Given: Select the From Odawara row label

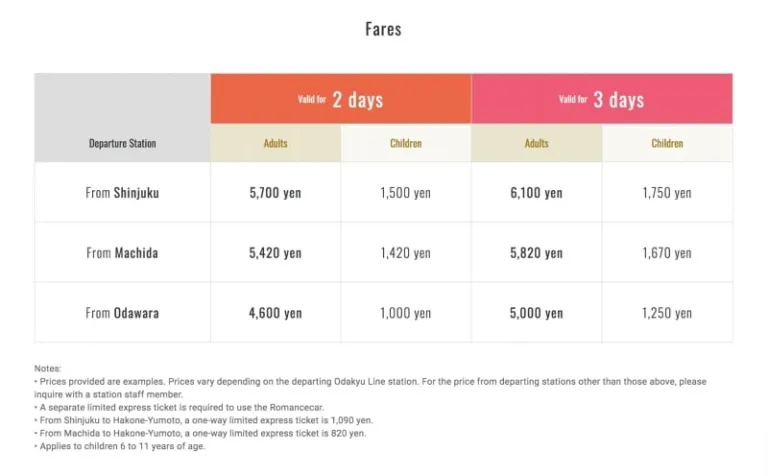Looking at the screenshot, I should [122, 313].
